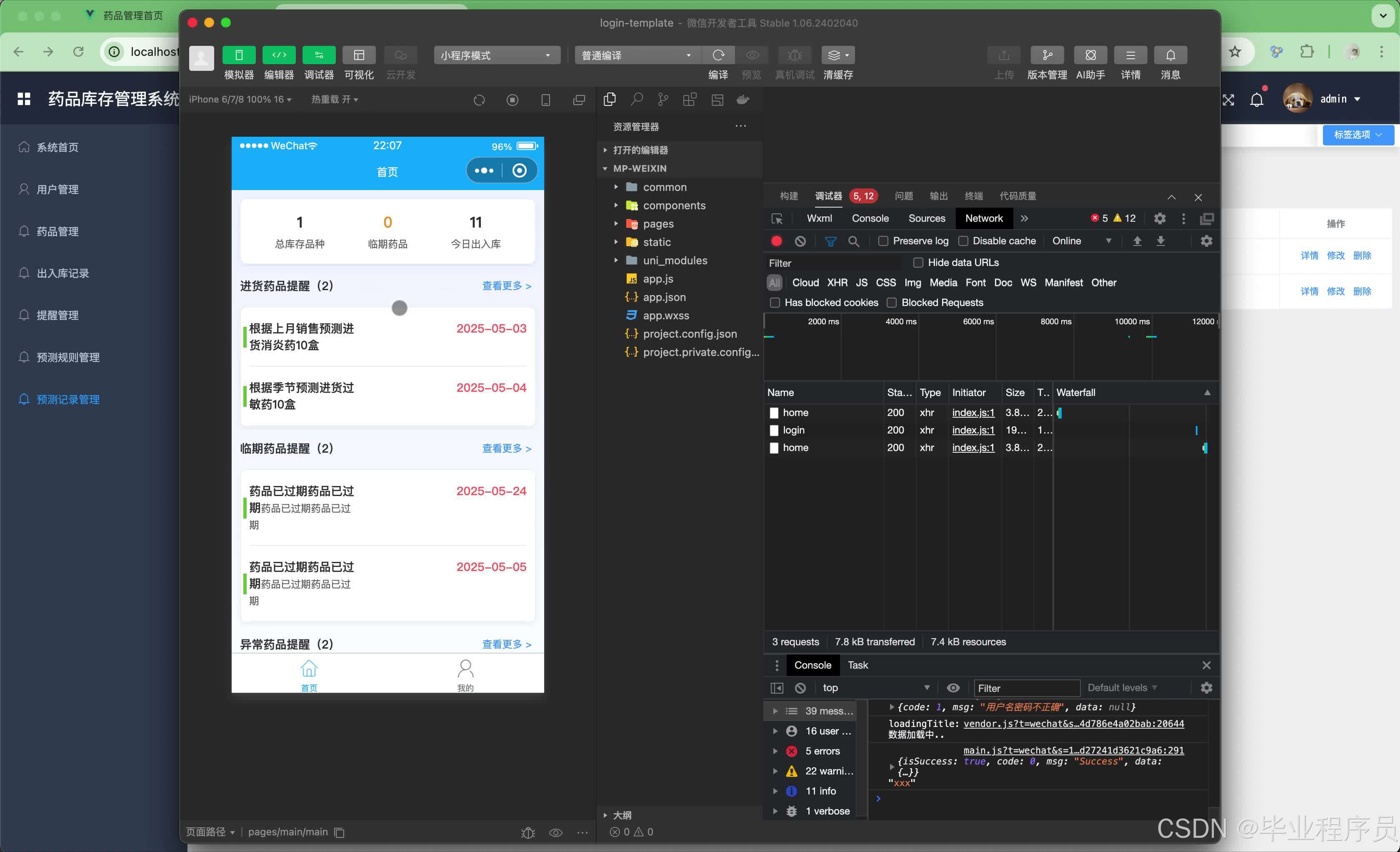Open the index.js:1 initiator link for login
The width and height of the screenshot is (1400, 852).
tap(973, 430)
